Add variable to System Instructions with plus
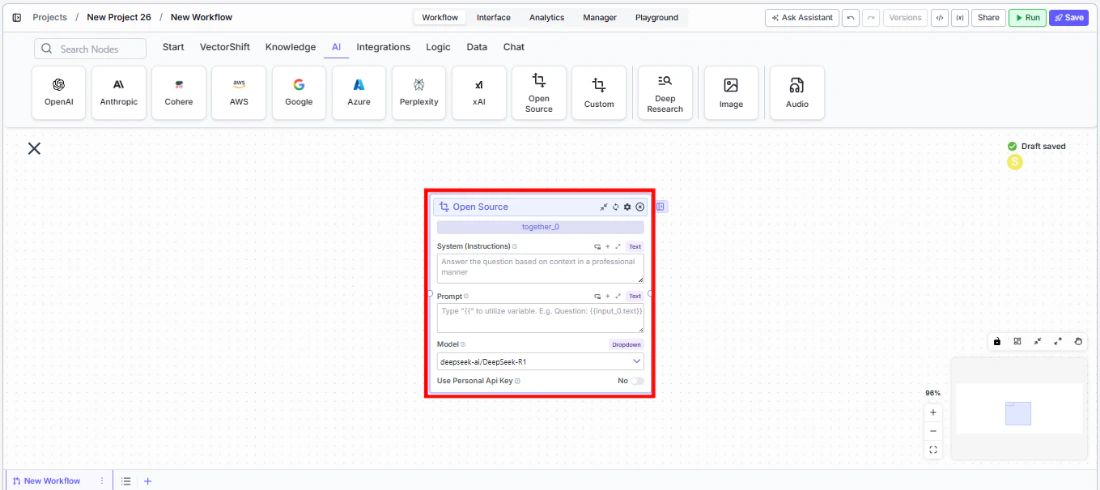 point(608,246)
